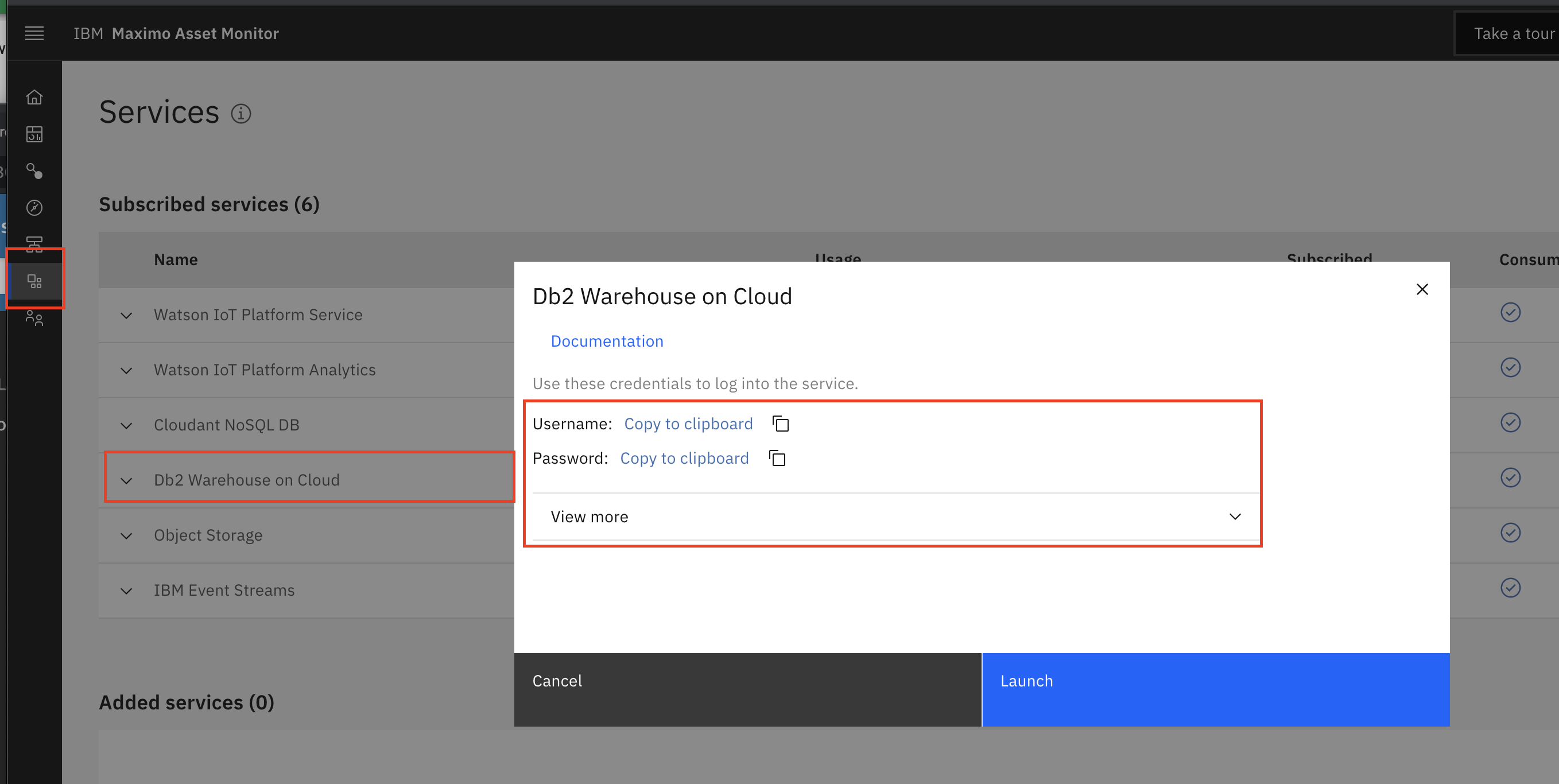
Task: Expand the Watson IoT Platform Service row
Action: coord(126,316)
